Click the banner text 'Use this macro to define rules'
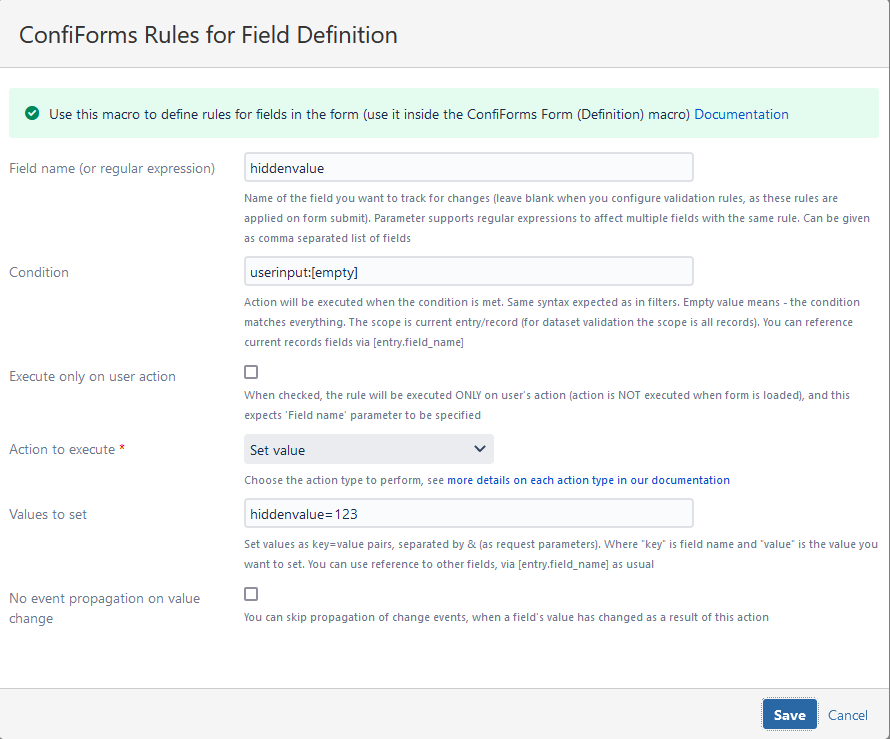The height and width of the screenshot is (739, 890). [369, 114]
